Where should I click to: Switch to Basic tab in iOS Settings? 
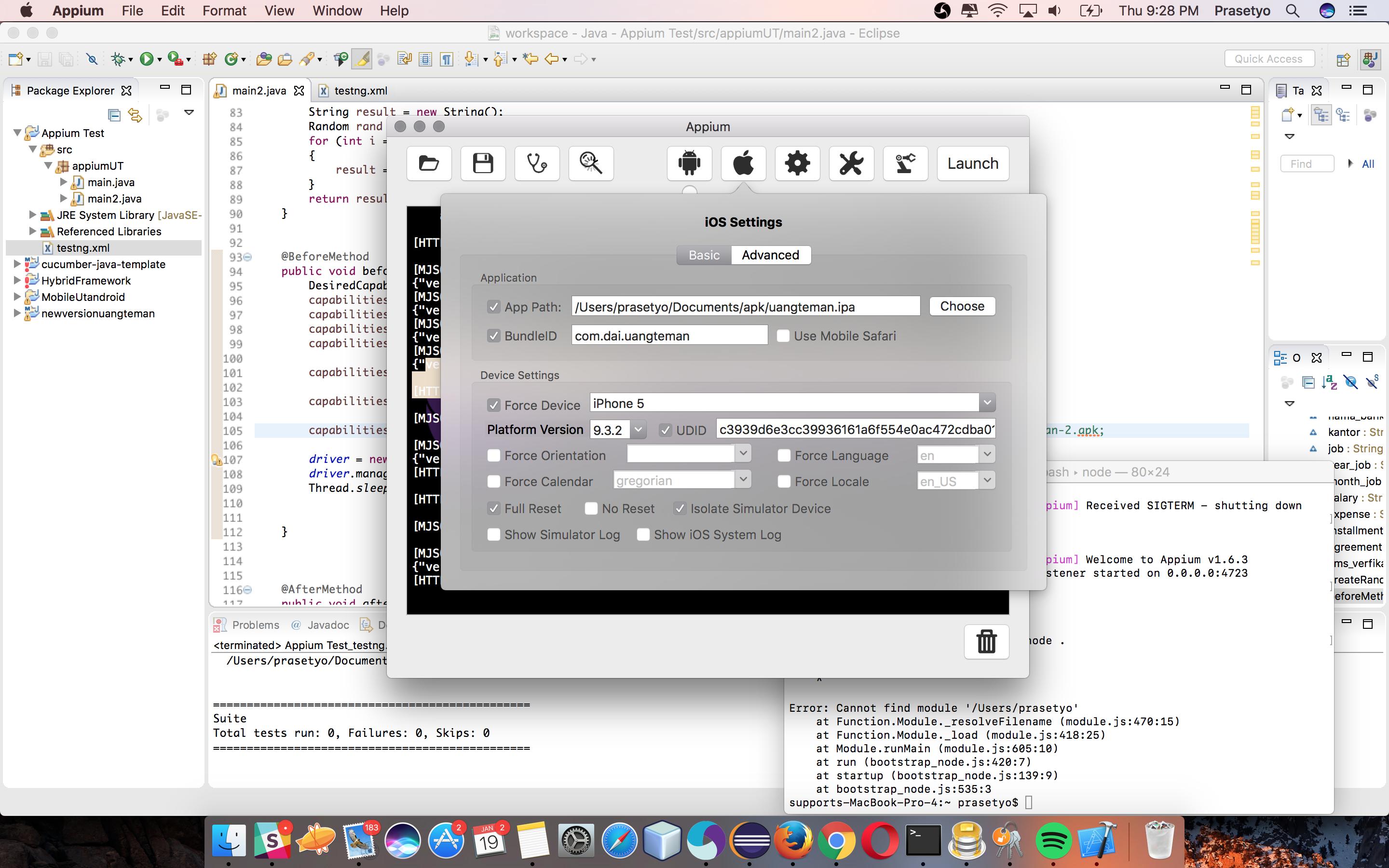point(704,255)
